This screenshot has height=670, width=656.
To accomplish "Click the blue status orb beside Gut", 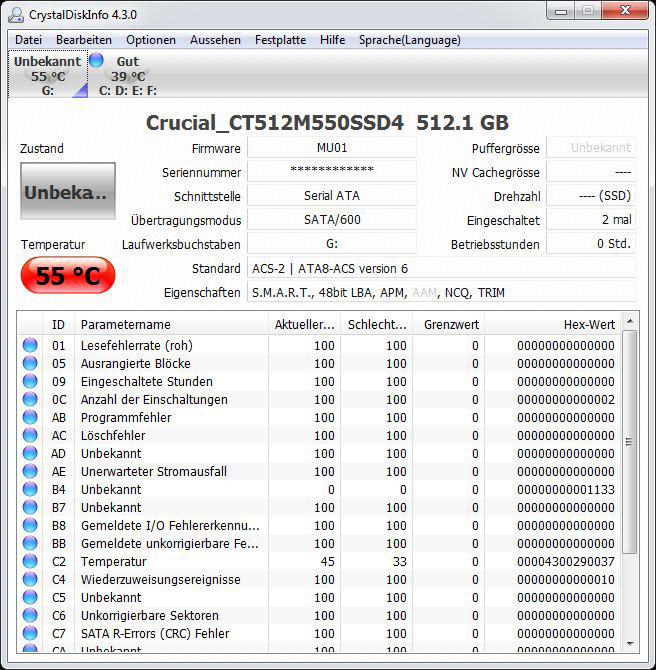I will click(x=96, y=60).
